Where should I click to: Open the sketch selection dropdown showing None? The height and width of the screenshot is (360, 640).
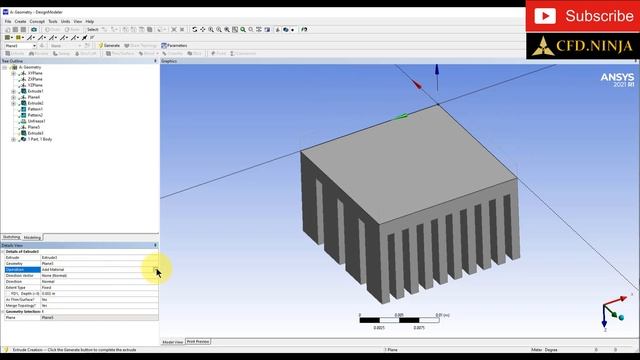tap(66, 46)
